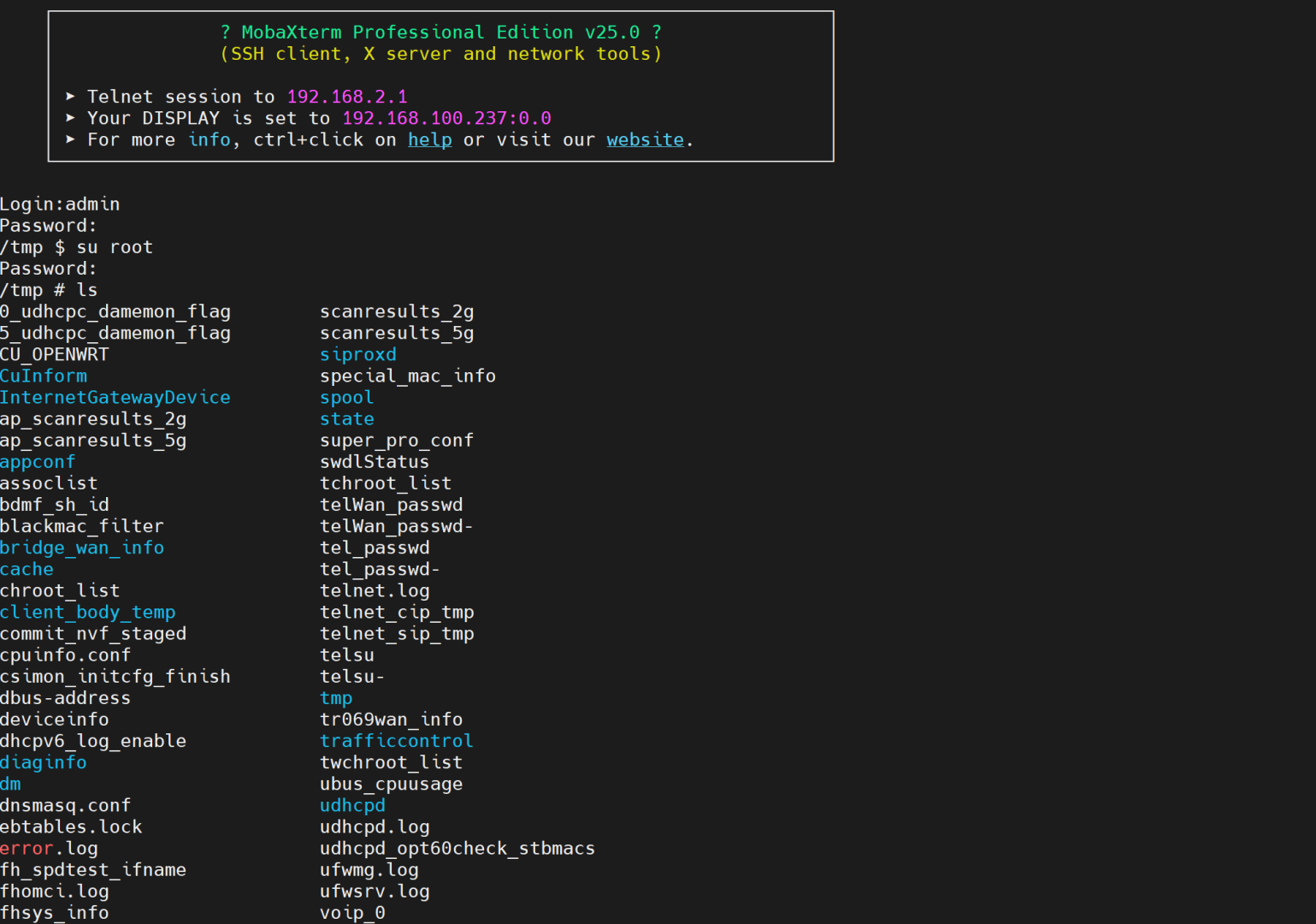Select the dbus-address file name

[x=66, y=698]
